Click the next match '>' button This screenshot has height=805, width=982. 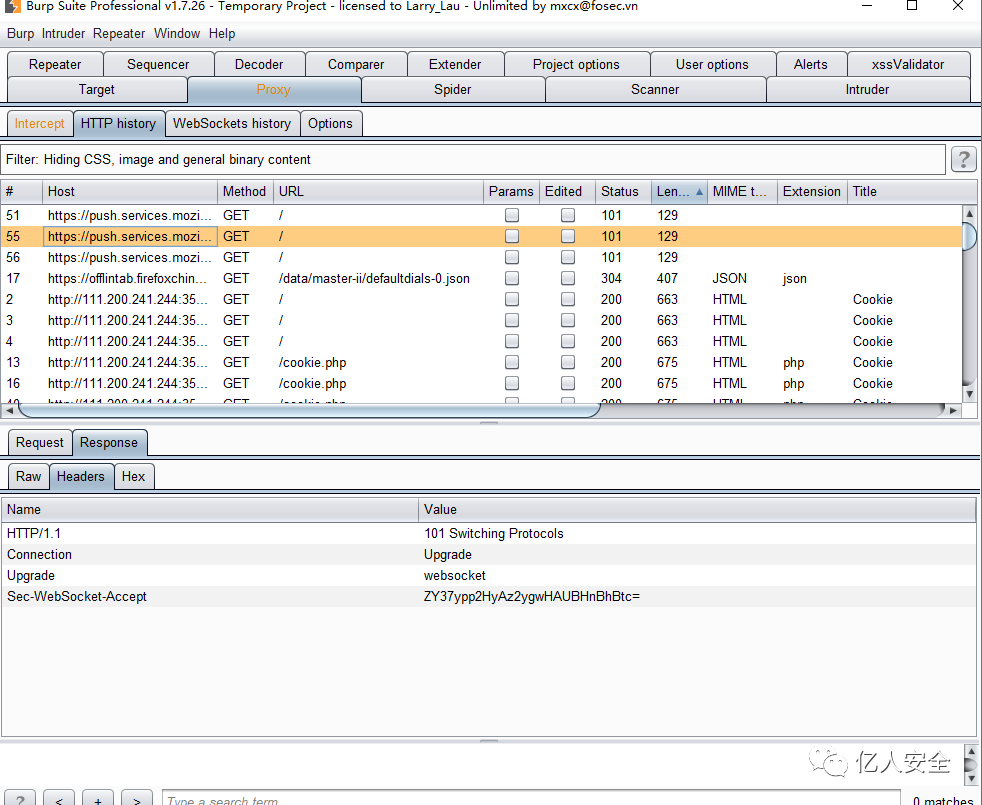point(137,798)
